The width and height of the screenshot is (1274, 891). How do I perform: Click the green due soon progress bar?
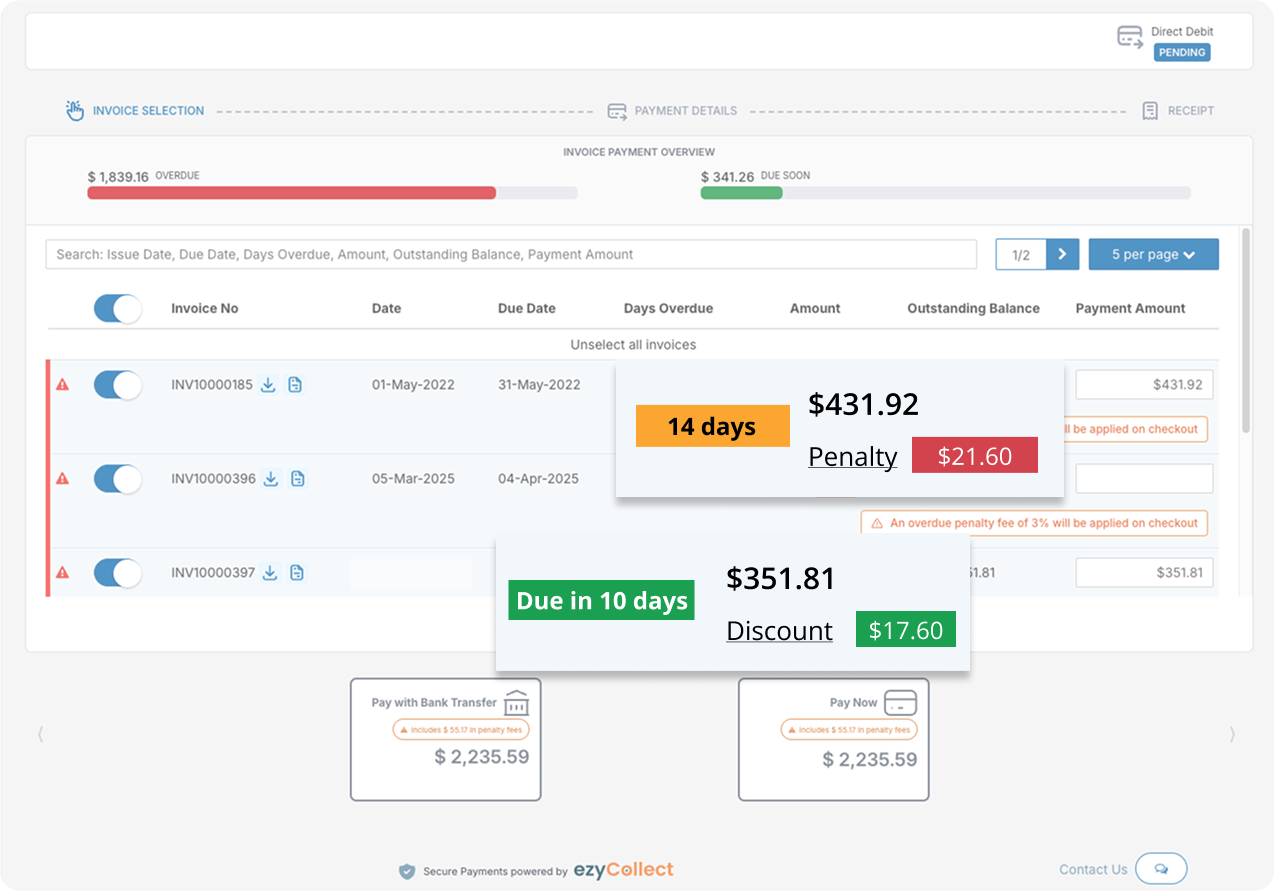[x=741, y=193]
